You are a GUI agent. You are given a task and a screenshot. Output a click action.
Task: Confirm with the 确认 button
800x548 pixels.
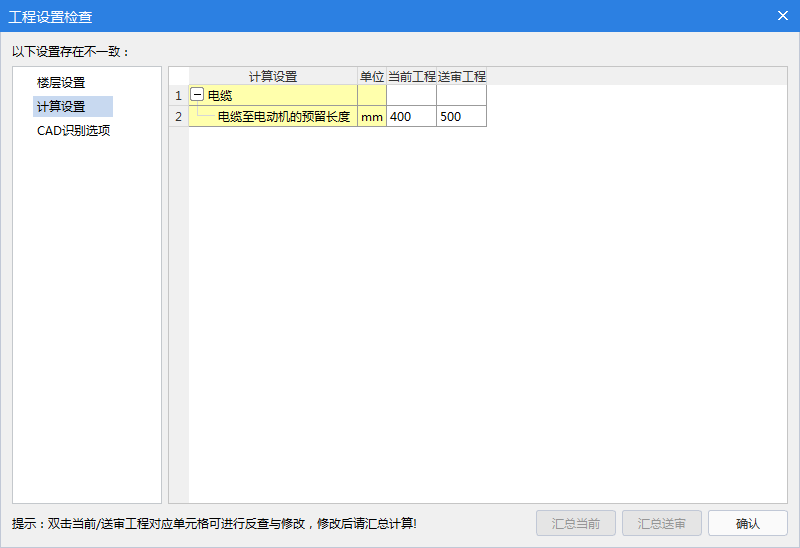click(x=747, y=524)
